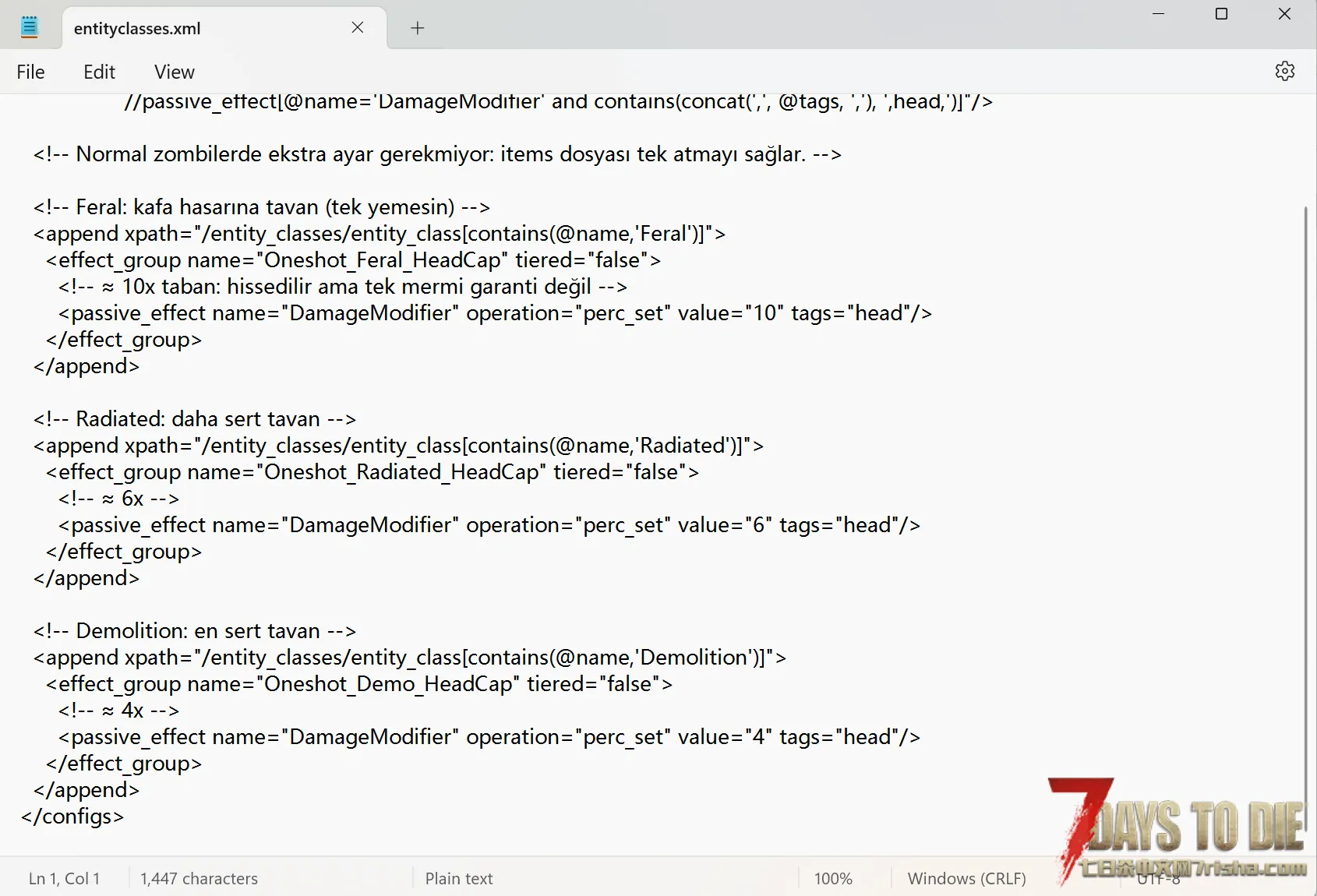Open the View menu
Screen dimensions: 1317x896
[x=174, y=72]
